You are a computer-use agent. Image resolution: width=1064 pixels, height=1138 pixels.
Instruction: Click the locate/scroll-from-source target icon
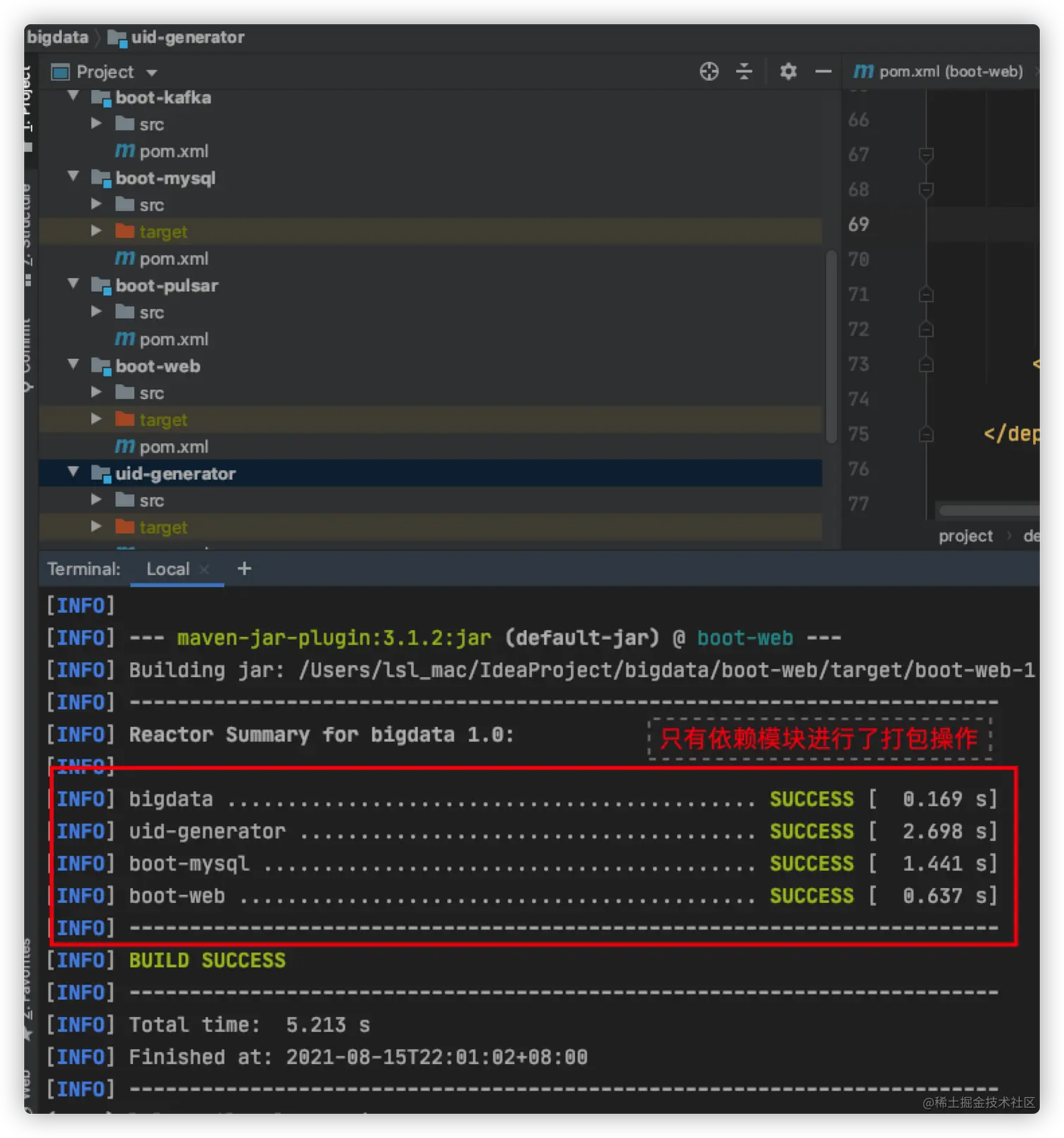(x=709, y=71)
